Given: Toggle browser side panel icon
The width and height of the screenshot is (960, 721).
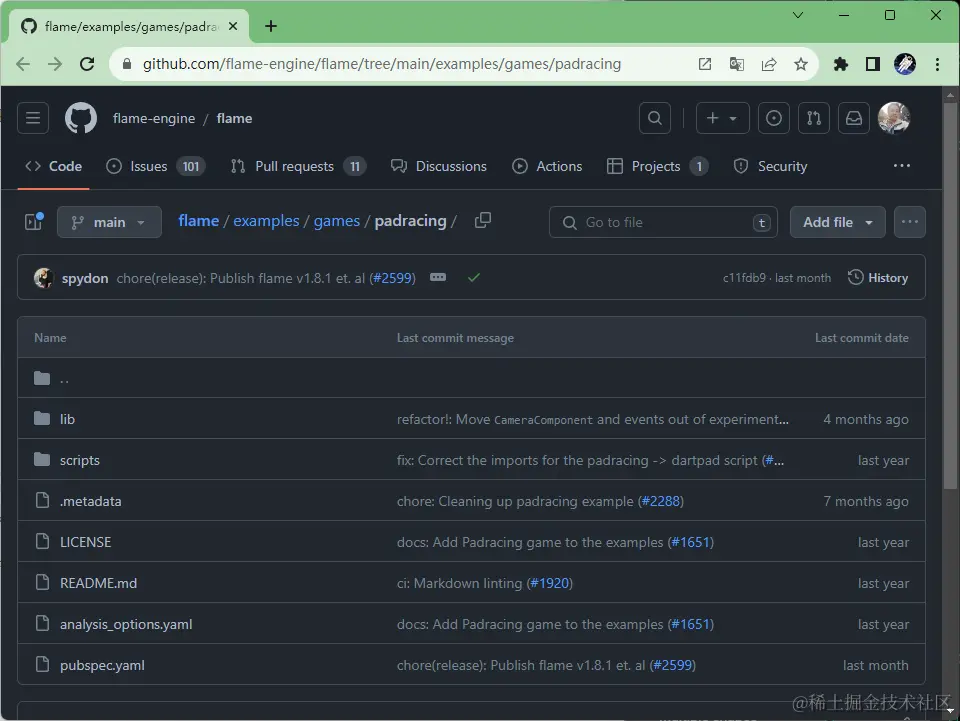Looking at the screenshot, I should click(872, 64).
